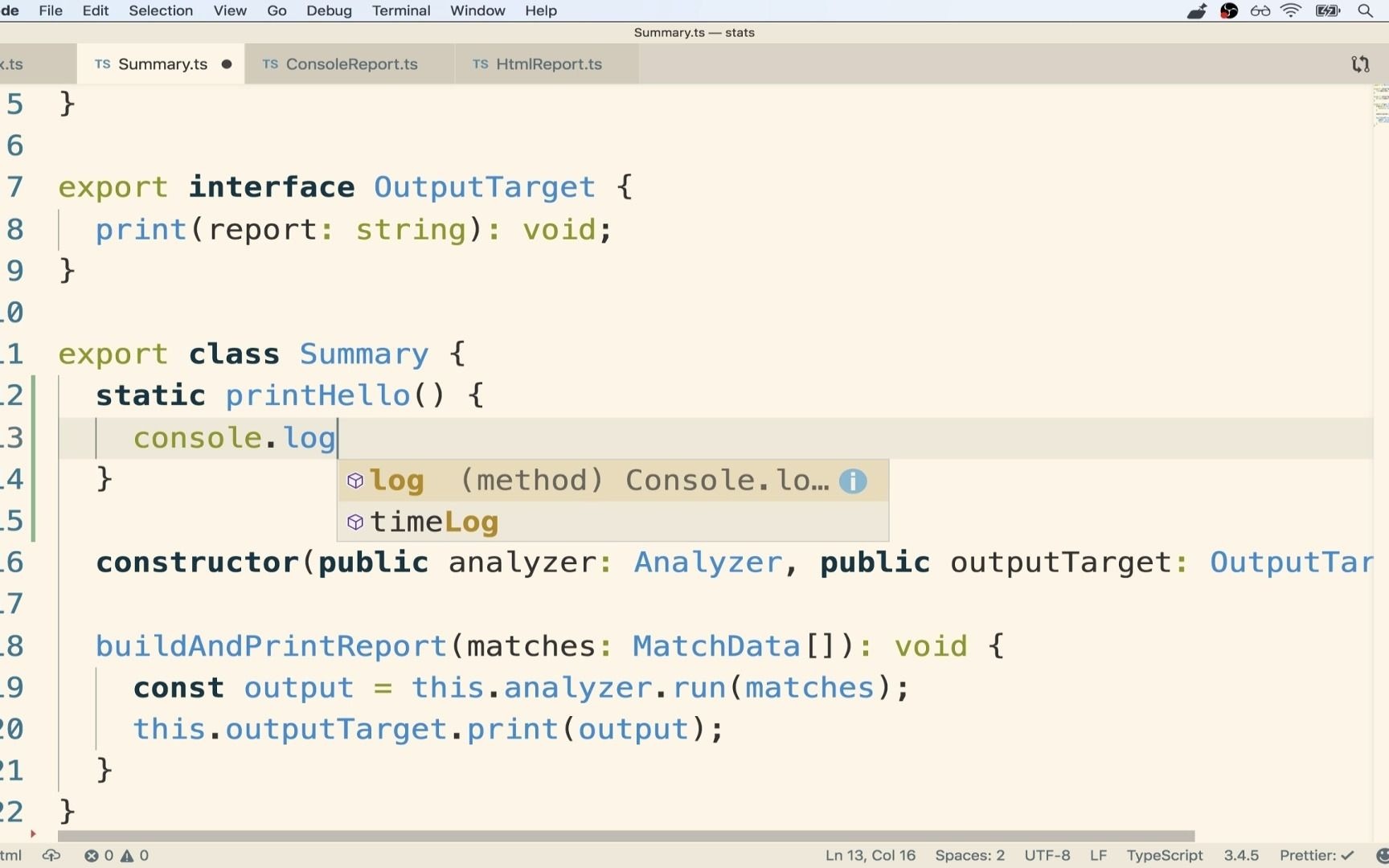Open battery status in menu bar
Viewport: 1389px width, 868px height.
pyautogui.click(x=1328, y=10)
